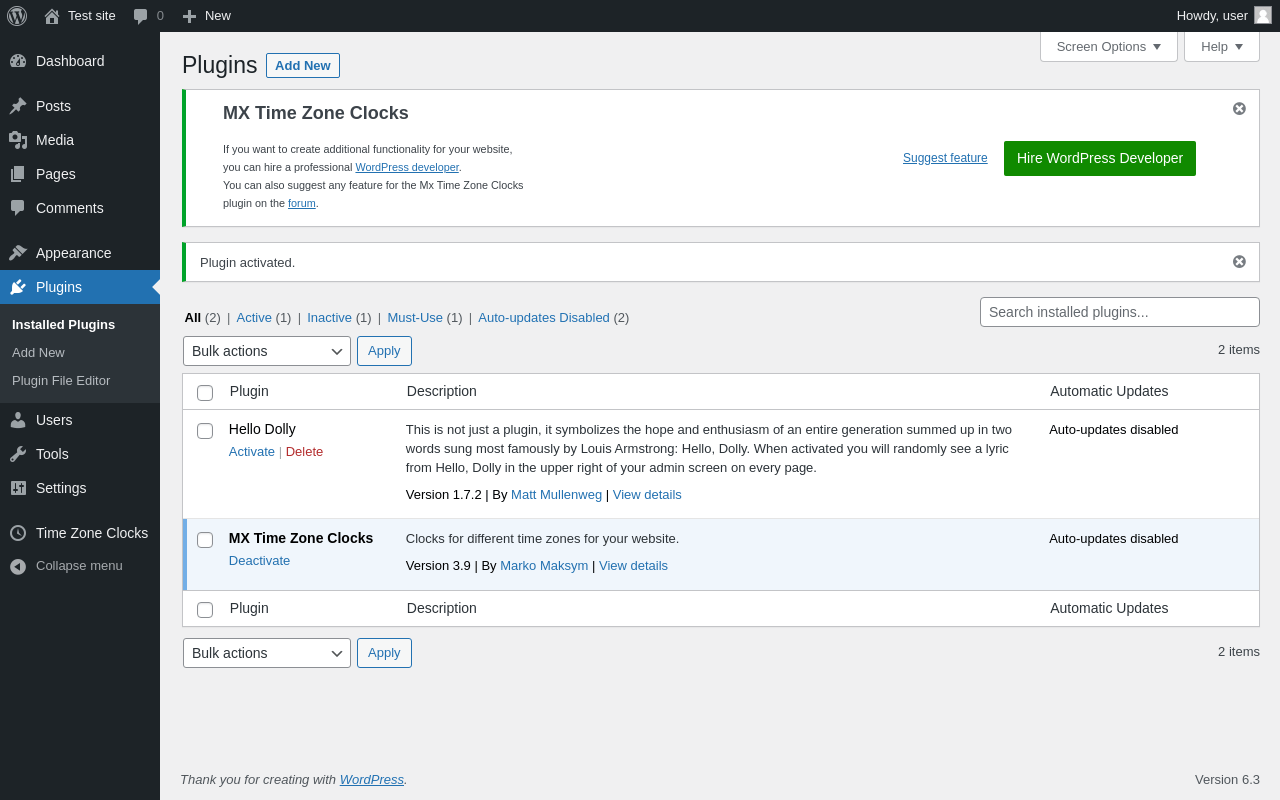This screenshot has height=800, width=1280.
Task: View details for Hello Dolly
Action: pyautogui.click(x=647, y=495)
